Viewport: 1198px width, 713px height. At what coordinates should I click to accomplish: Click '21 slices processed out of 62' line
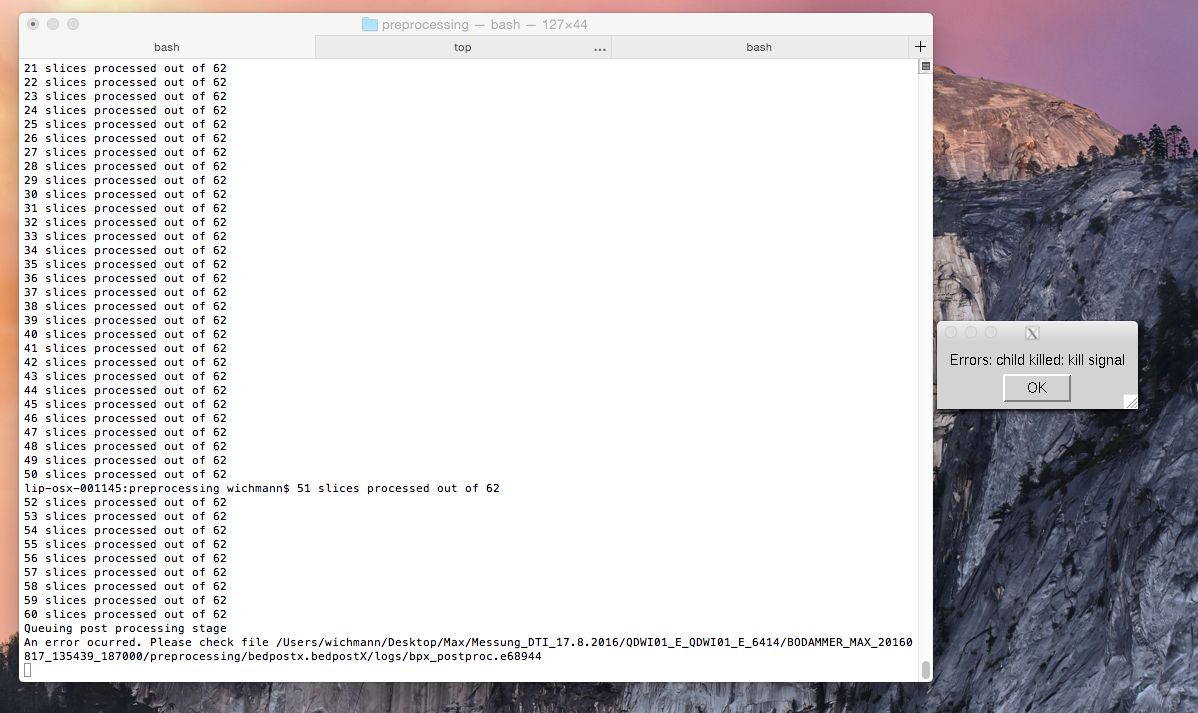pyautogui.click(x=125, y=68)
